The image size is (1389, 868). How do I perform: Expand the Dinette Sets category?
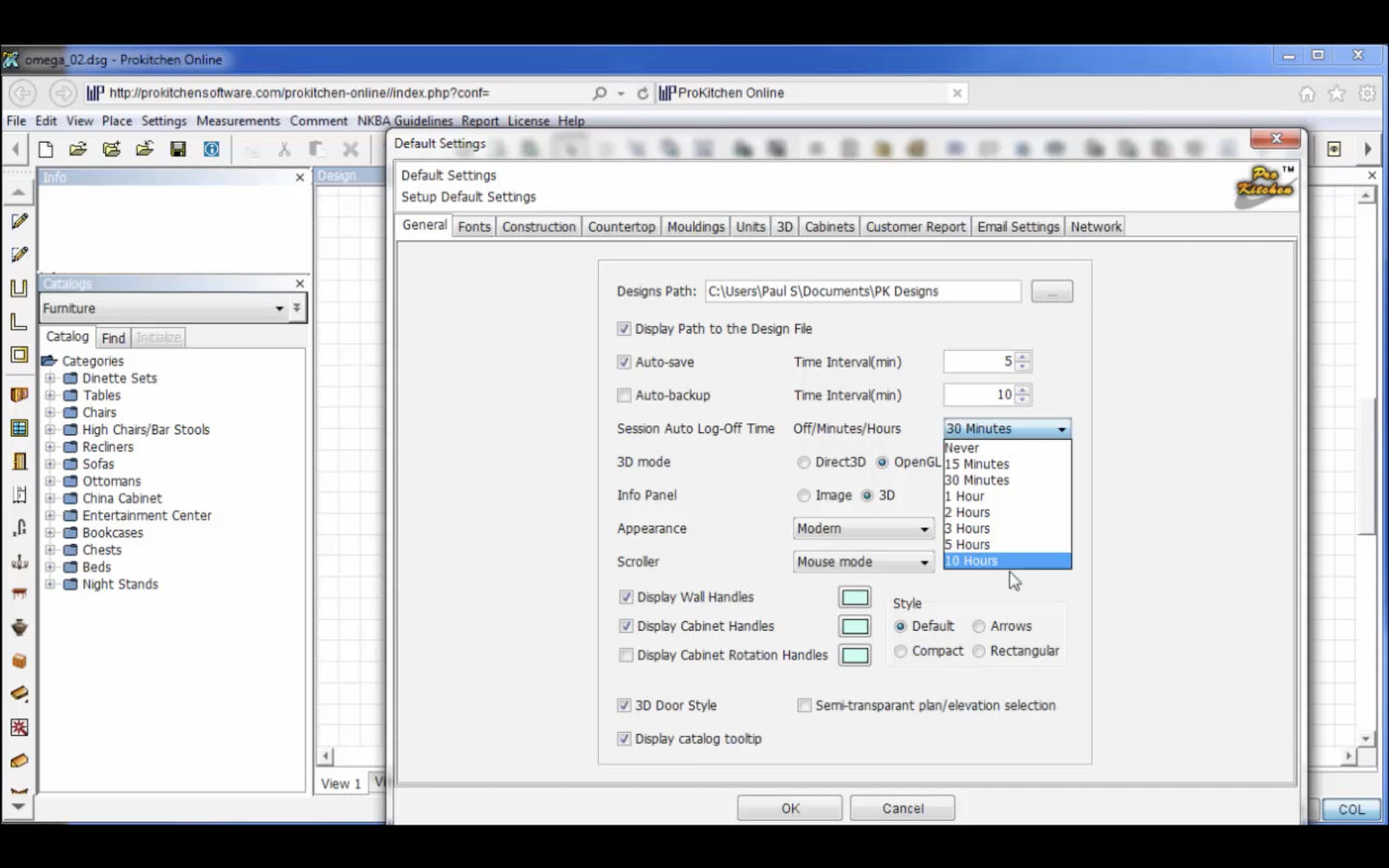pos(50,378)
